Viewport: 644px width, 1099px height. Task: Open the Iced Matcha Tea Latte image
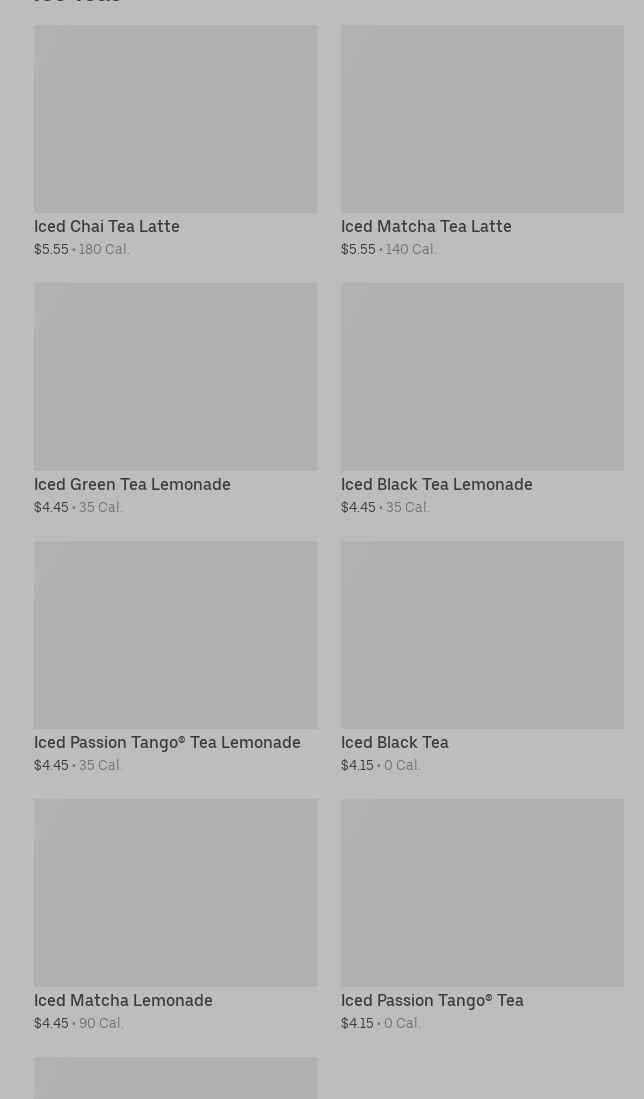coord(482,119)
